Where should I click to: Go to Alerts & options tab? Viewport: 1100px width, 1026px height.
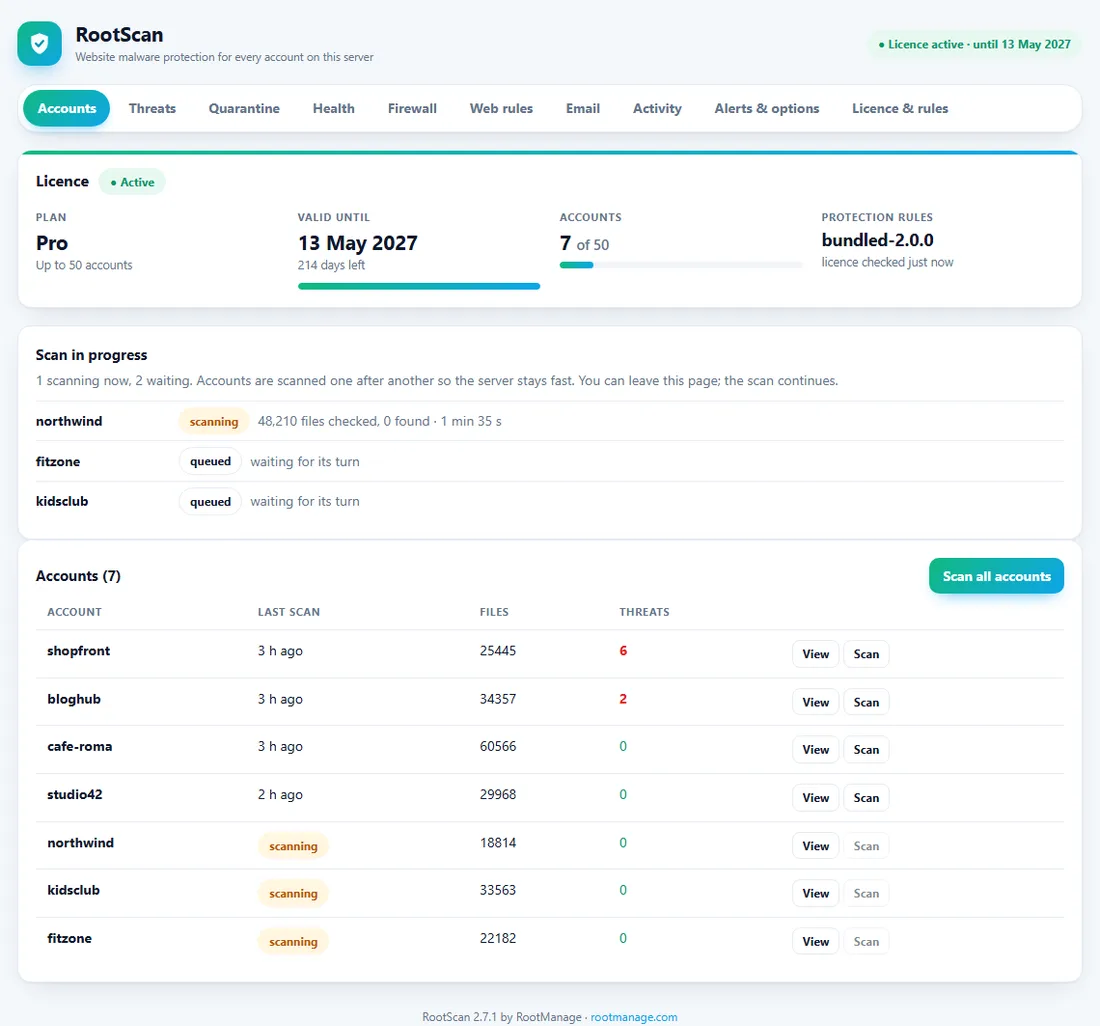pyautogui.click(x=767, y=109)
